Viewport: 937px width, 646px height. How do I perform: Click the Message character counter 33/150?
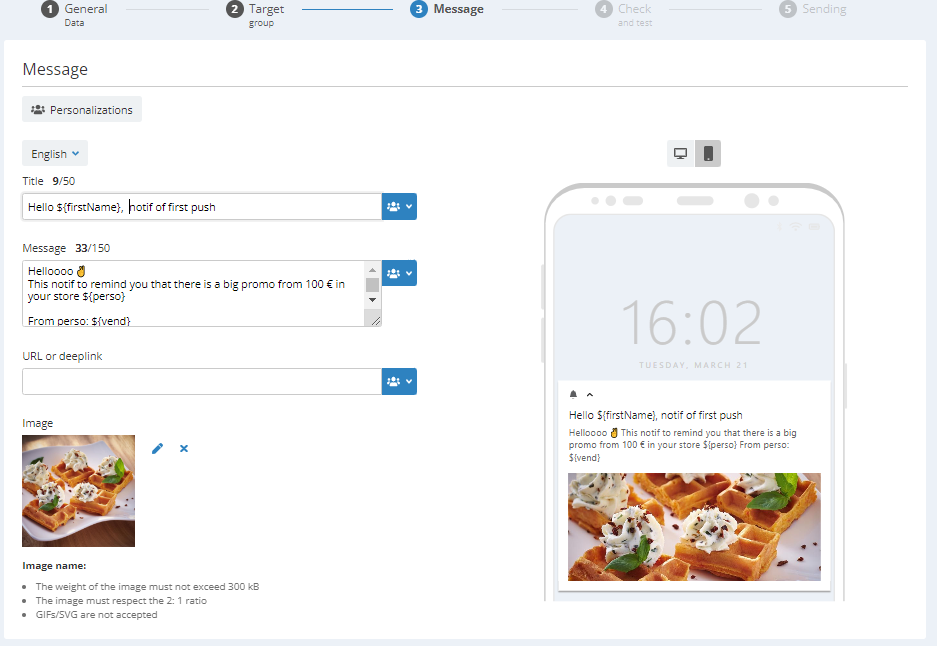[x=93, y=248]
